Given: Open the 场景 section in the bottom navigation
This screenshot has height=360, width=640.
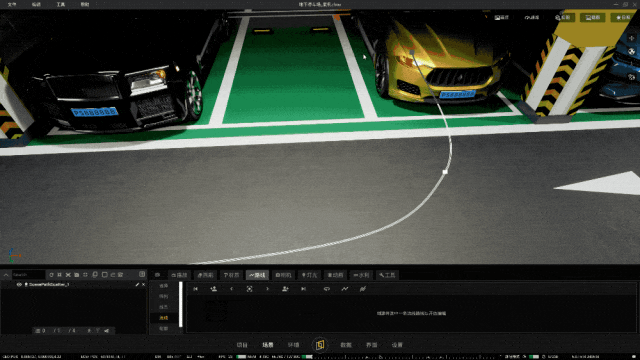Looking at the screenshot, I should 268,345.
